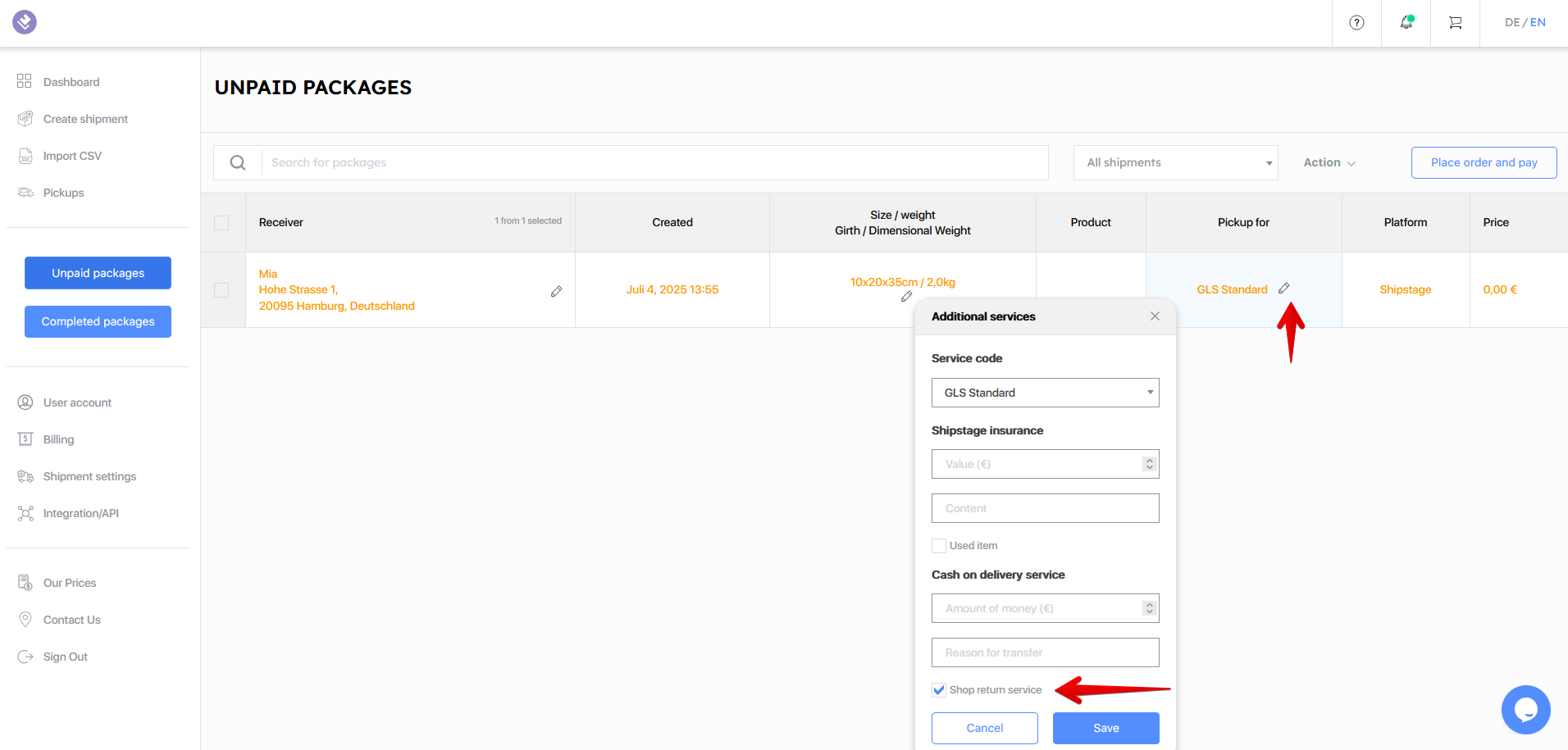Open the Service code GLS Standard dropdown
Screen dimensions: 1568x750
(1045, 393)
